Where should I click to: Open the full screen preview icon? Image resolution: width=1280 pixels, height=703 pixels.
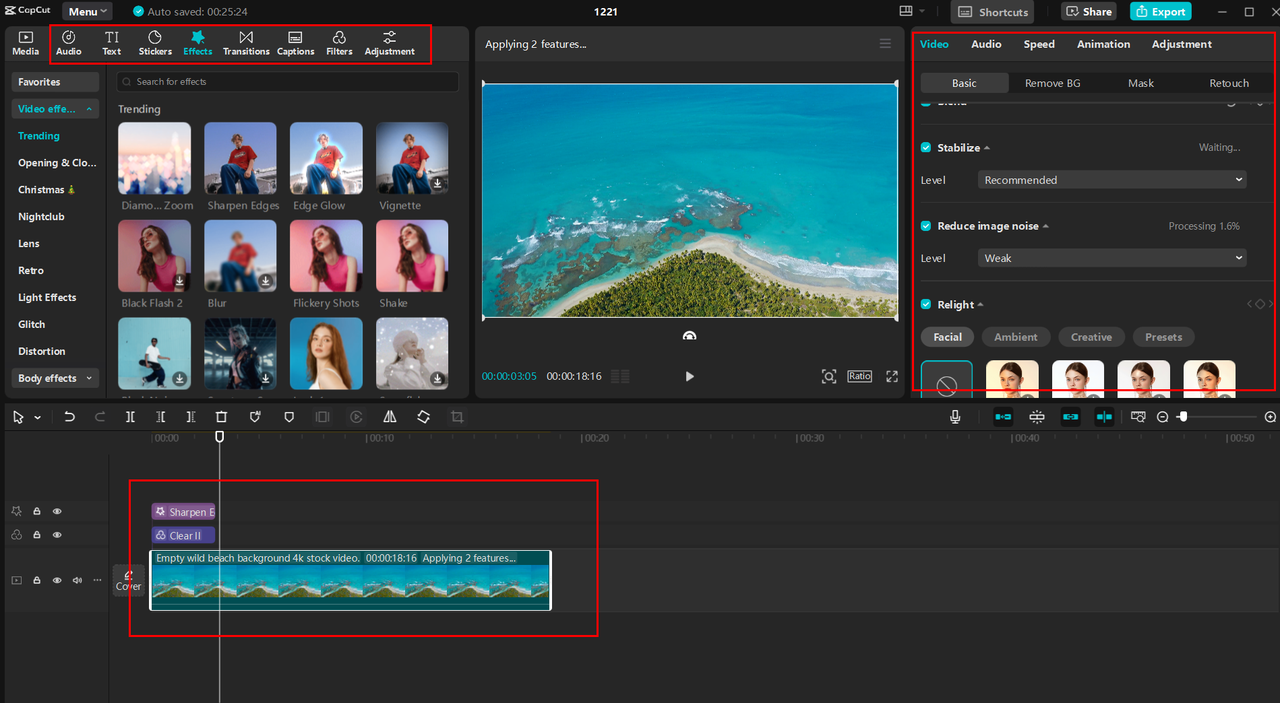tap(892, 376)
